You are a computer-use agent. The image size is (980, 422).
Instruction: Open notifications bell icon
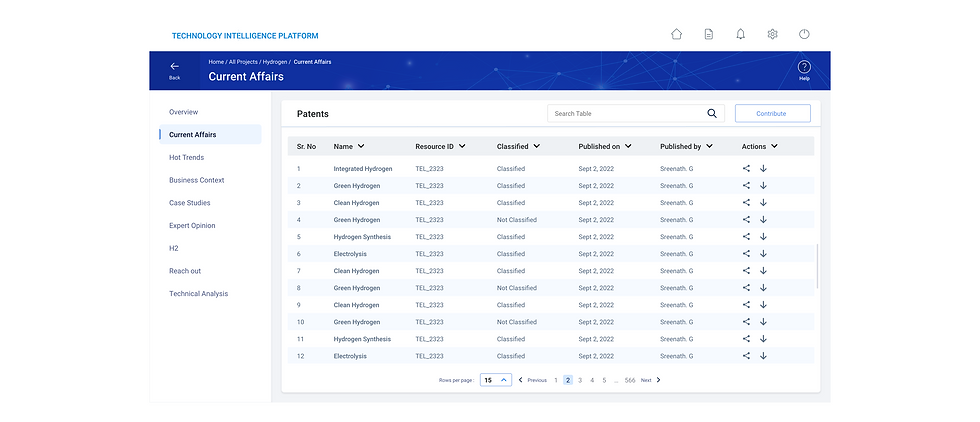pos(740,34)
